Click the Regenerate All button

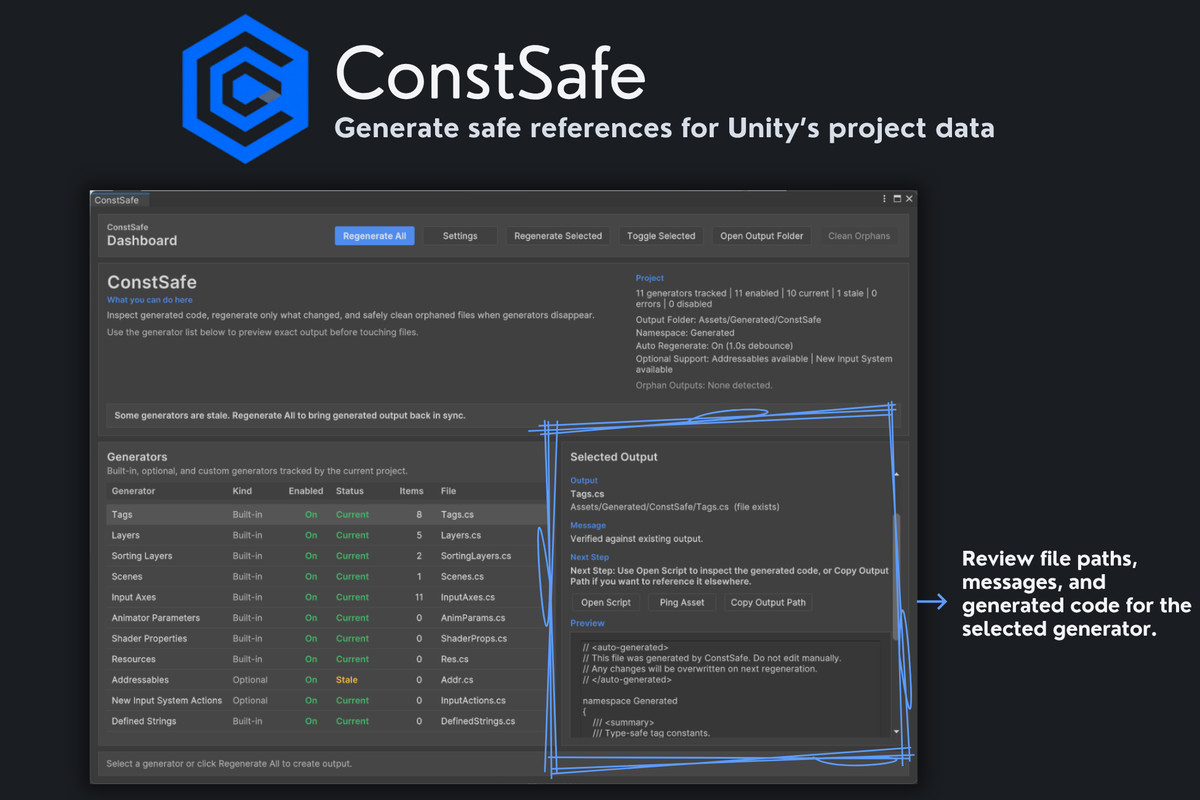[374, 236]
